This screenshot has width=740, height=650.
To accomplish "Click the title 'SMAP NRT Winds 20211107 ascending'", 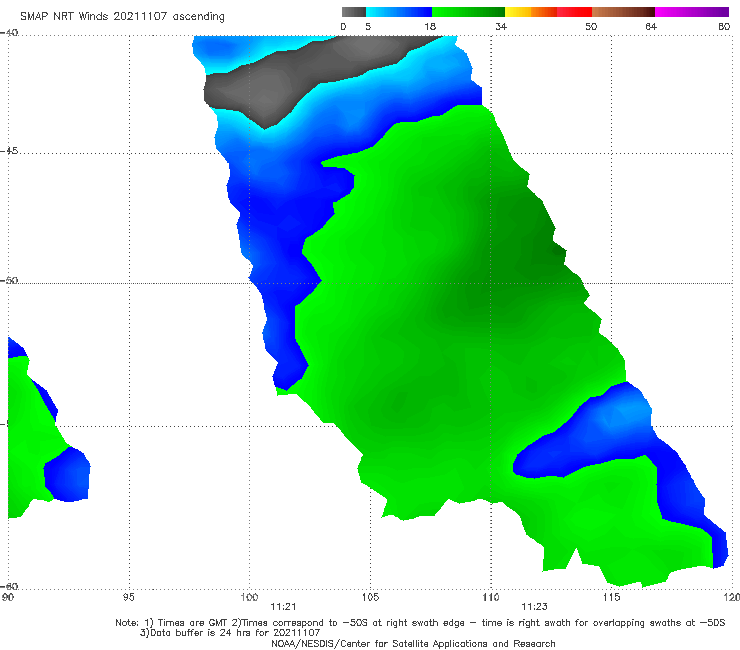I will point(122,16).
